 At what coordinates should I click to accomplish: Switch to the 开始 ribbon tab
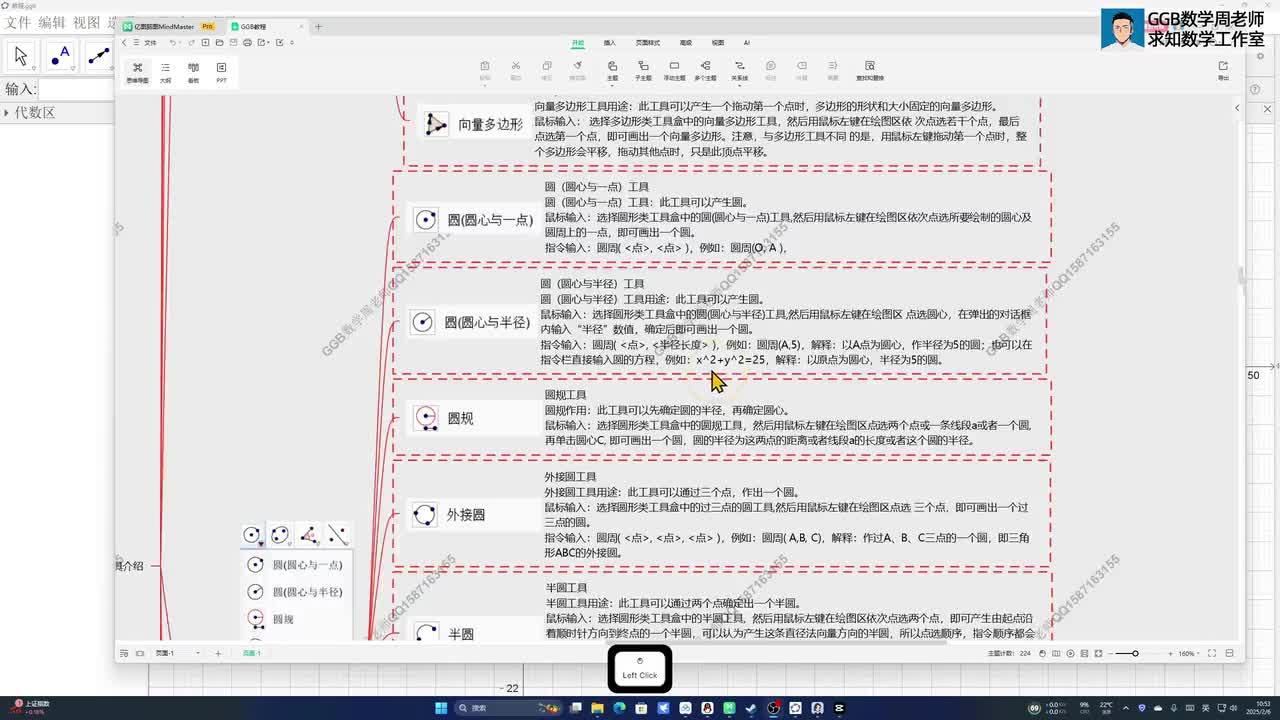pos(578,43)
